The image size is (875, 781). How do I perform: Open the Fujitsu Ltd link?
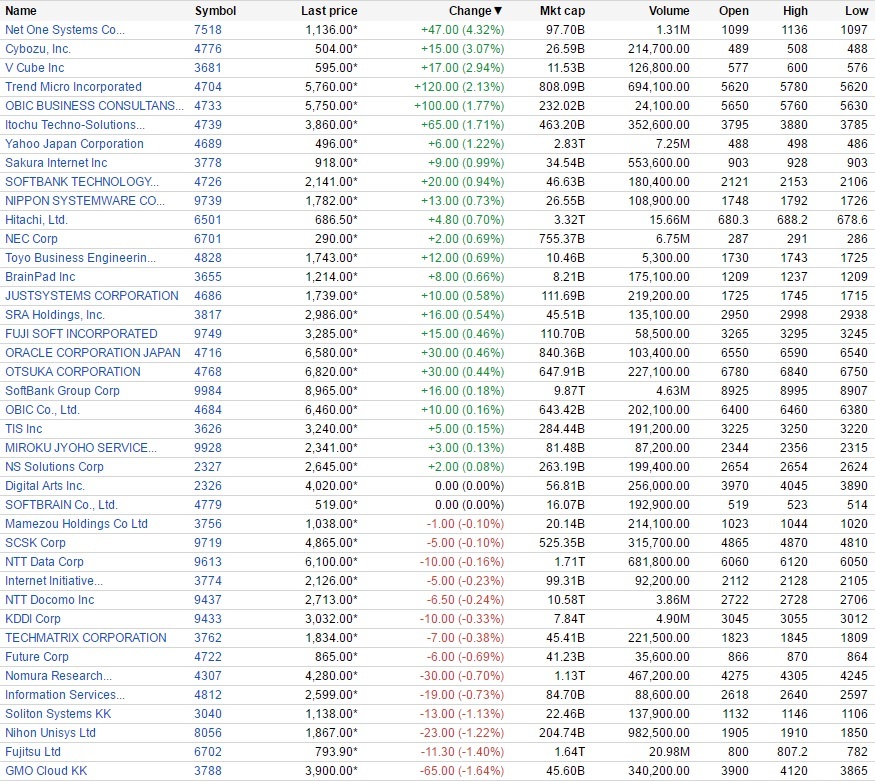point(32,750)
